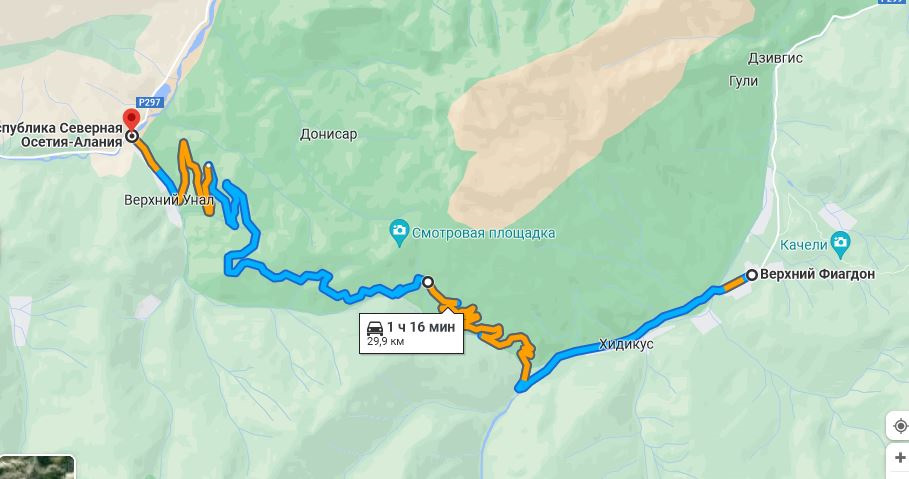
Task: Select the Верхний Унал place label
Action: coord(169,200)
